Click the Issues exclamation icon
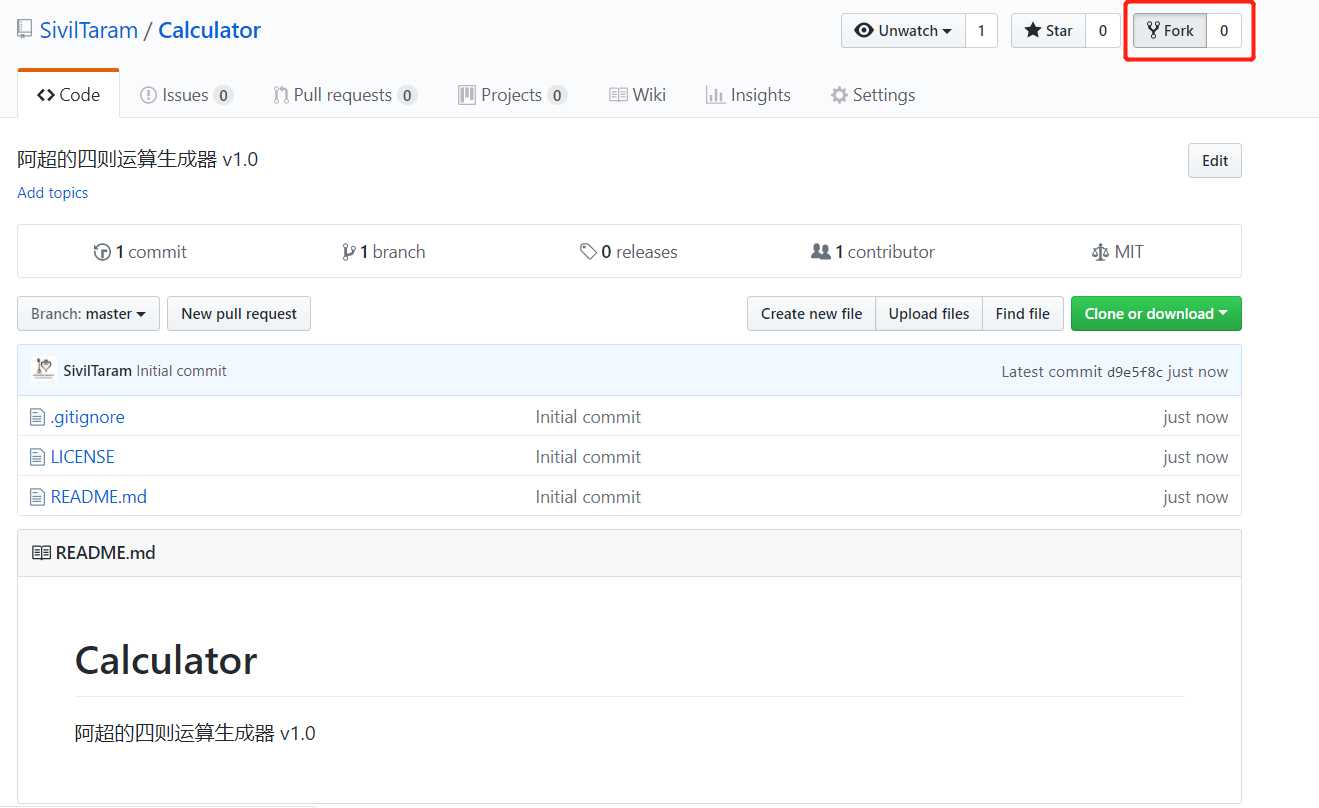The height and width of the screenshot is (808, 1319). pyautogui.click(x=148, y=95)
